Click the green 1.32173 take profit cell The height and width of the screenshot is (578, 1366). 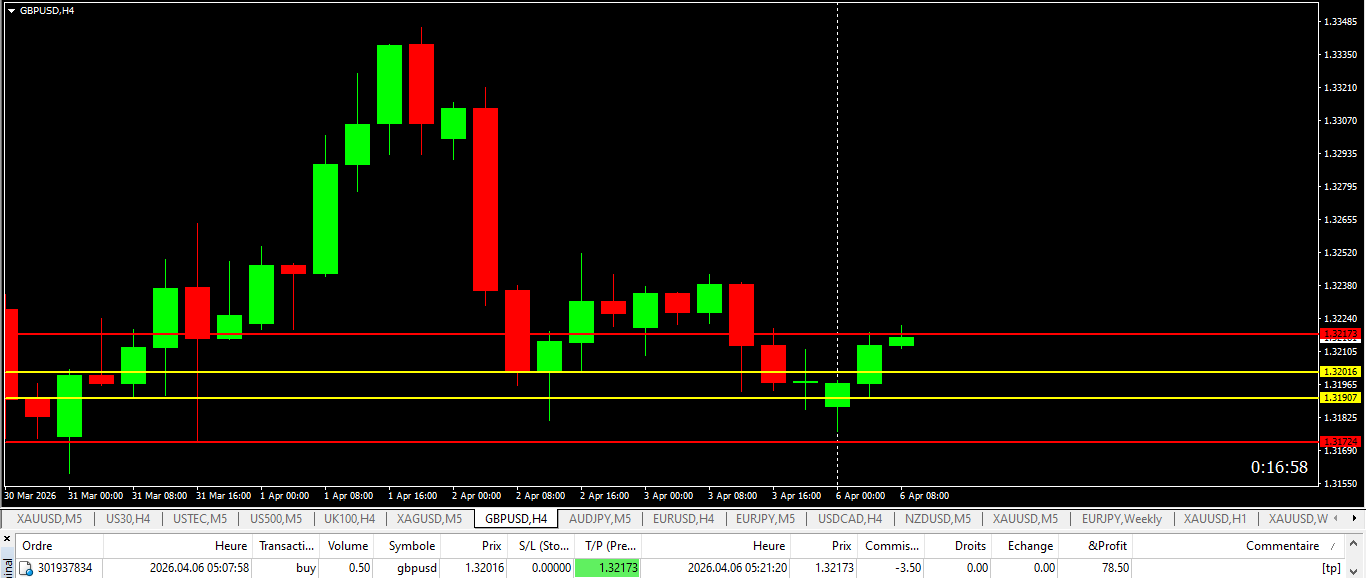(x=608, y=568)
